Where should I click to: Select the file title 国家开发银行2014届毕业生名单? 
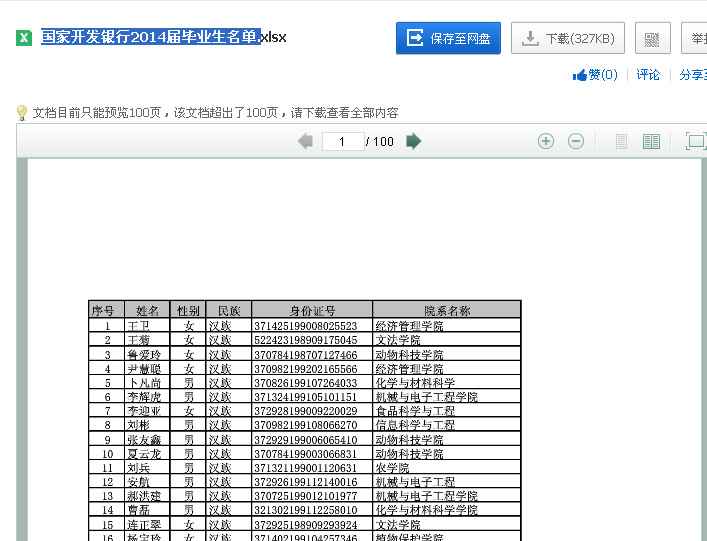151,37
